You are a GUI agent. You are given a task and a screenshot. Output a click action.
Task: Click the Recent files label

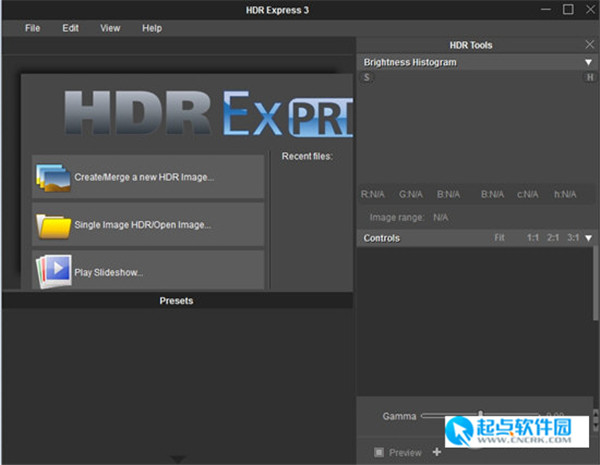click(x=307, y=156)
